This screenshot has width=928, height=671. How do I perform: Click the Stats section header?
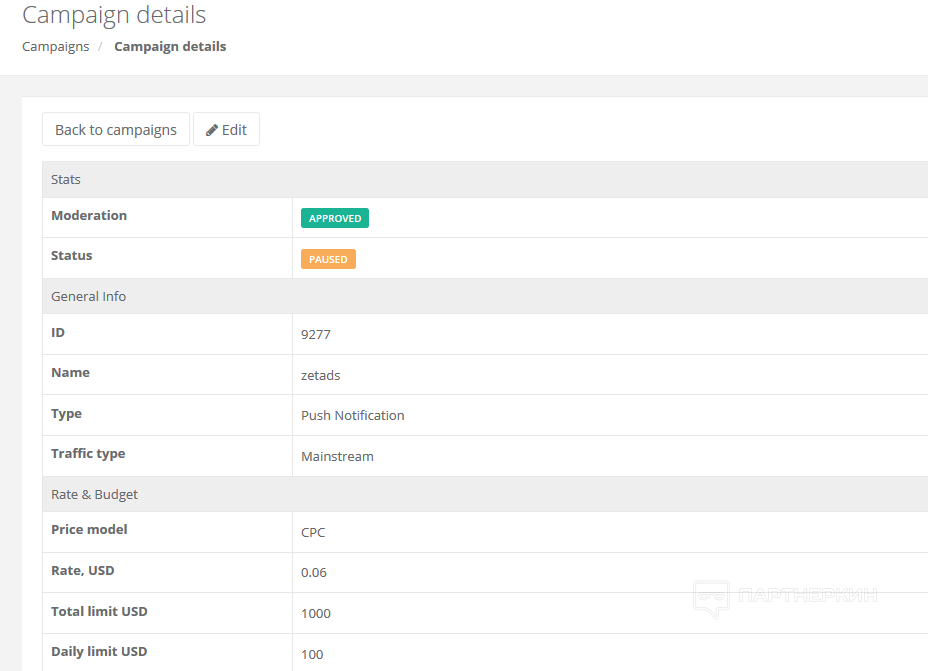tap(66, 180)
